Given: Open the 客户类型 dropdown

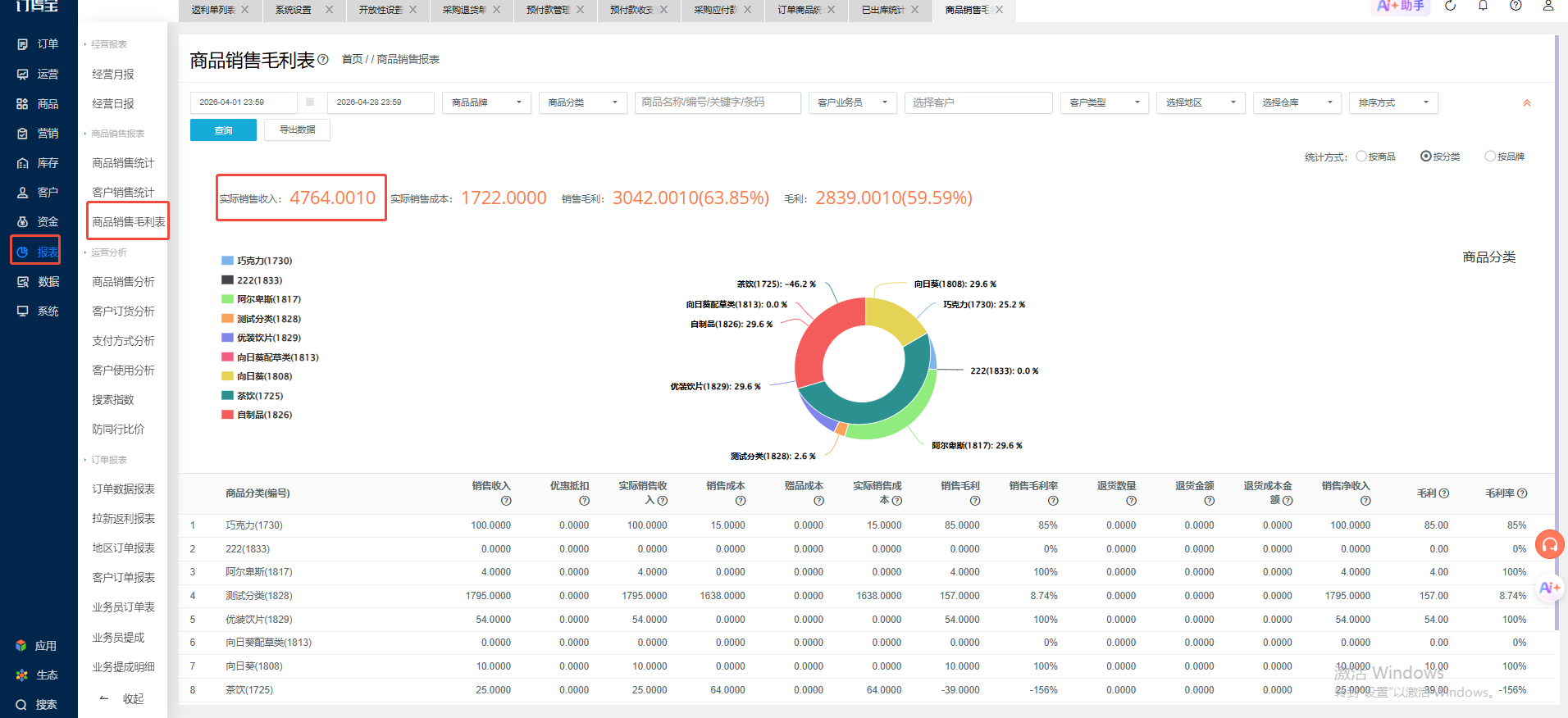Looking at the screenshot, I should (1105, 102).
